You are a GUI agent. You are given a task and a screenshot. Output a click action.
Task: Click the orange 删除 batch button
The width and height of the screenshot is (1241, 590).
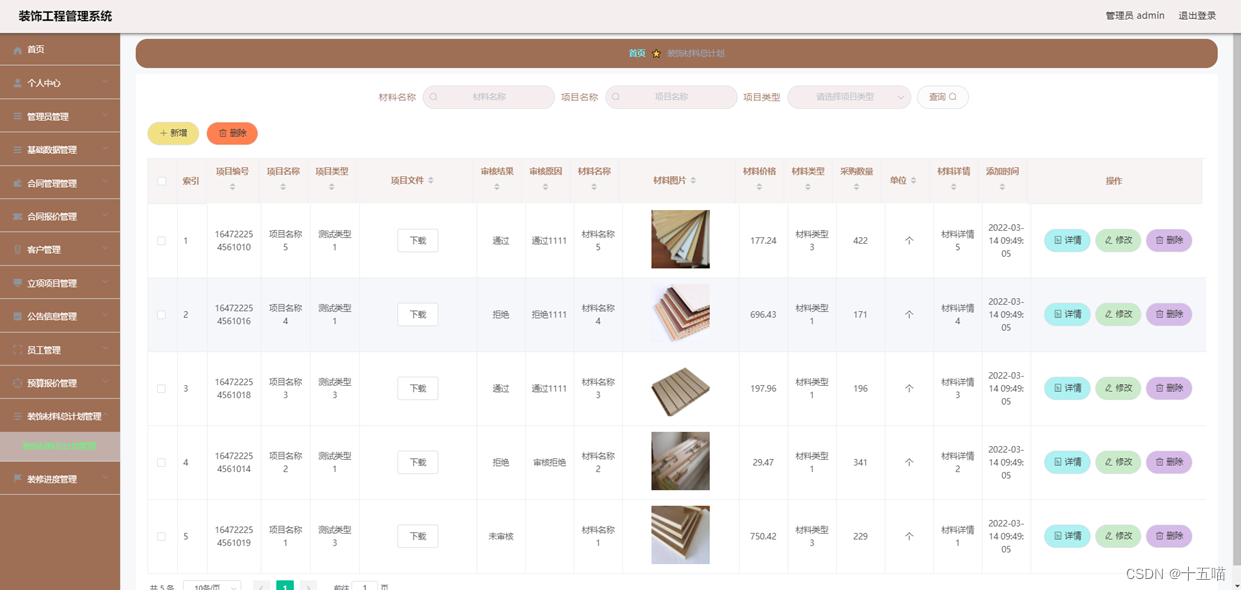[x=232, y=133]
